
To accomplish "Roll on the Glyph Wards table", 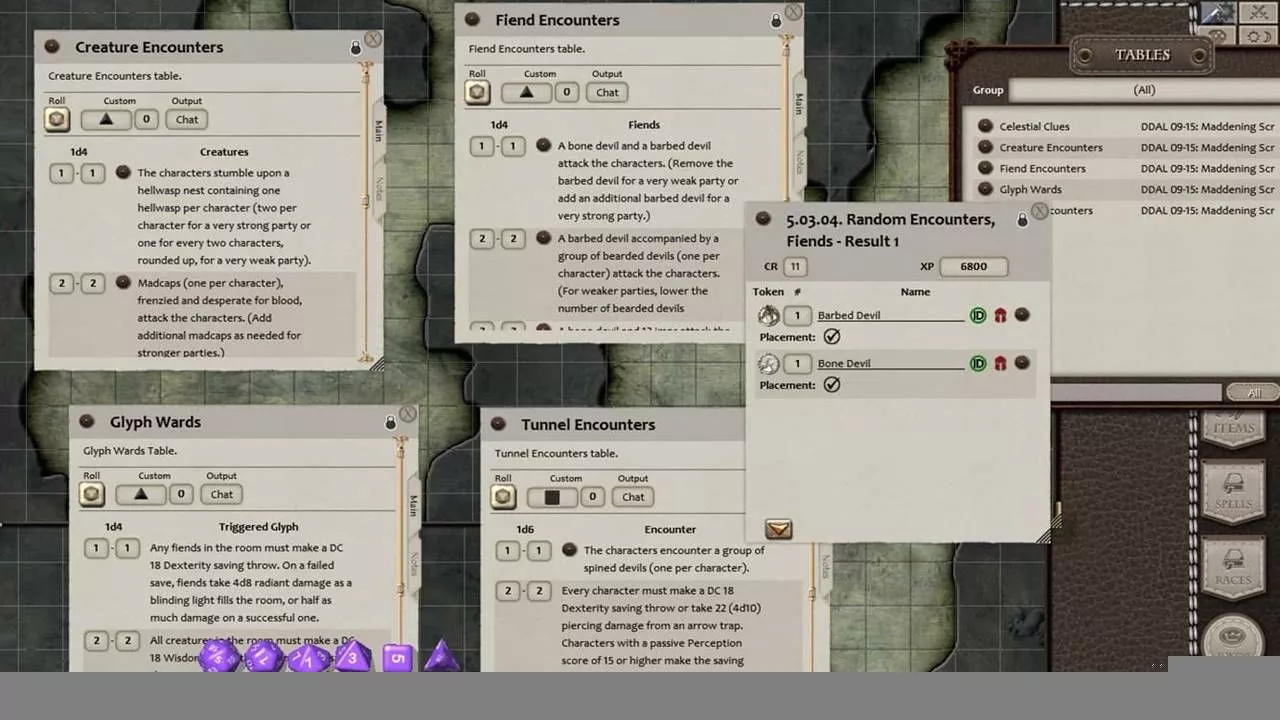I will click(x=92, y=494).
